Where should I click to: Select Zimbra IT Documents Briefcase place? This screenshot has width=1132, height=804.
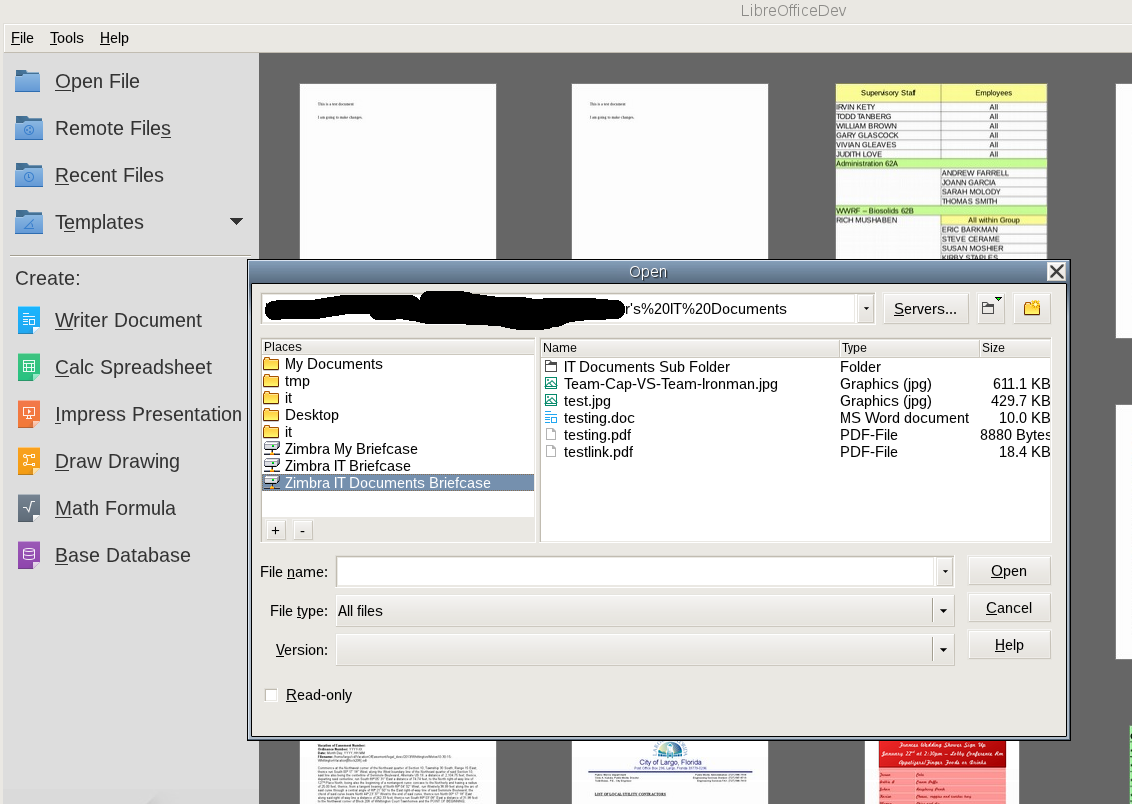398,483
